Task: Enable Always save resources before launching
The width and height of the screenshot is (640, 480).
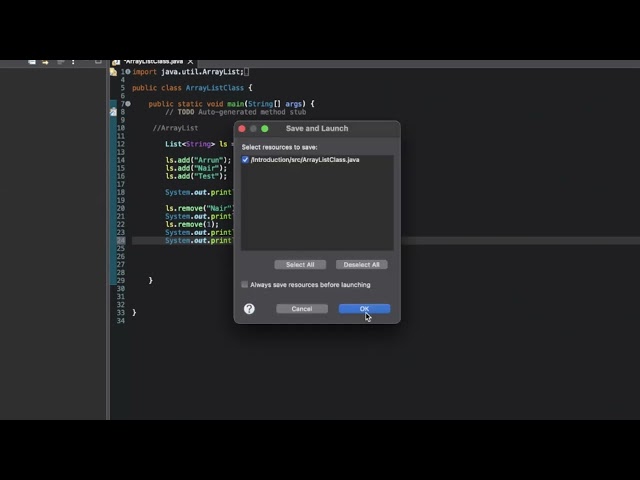Action: [244, 284]
